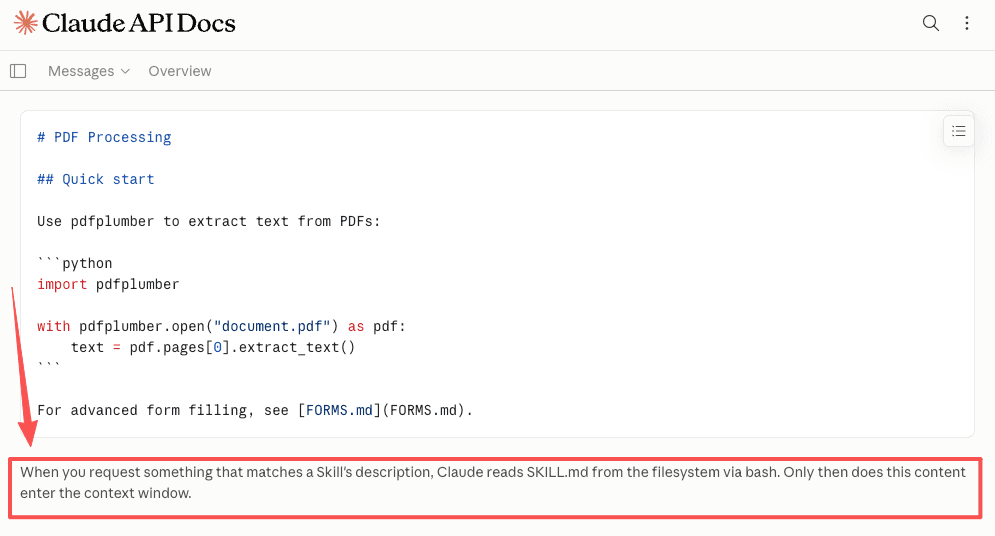Click the '## Quick start' heading line

(x=96, y=180)
